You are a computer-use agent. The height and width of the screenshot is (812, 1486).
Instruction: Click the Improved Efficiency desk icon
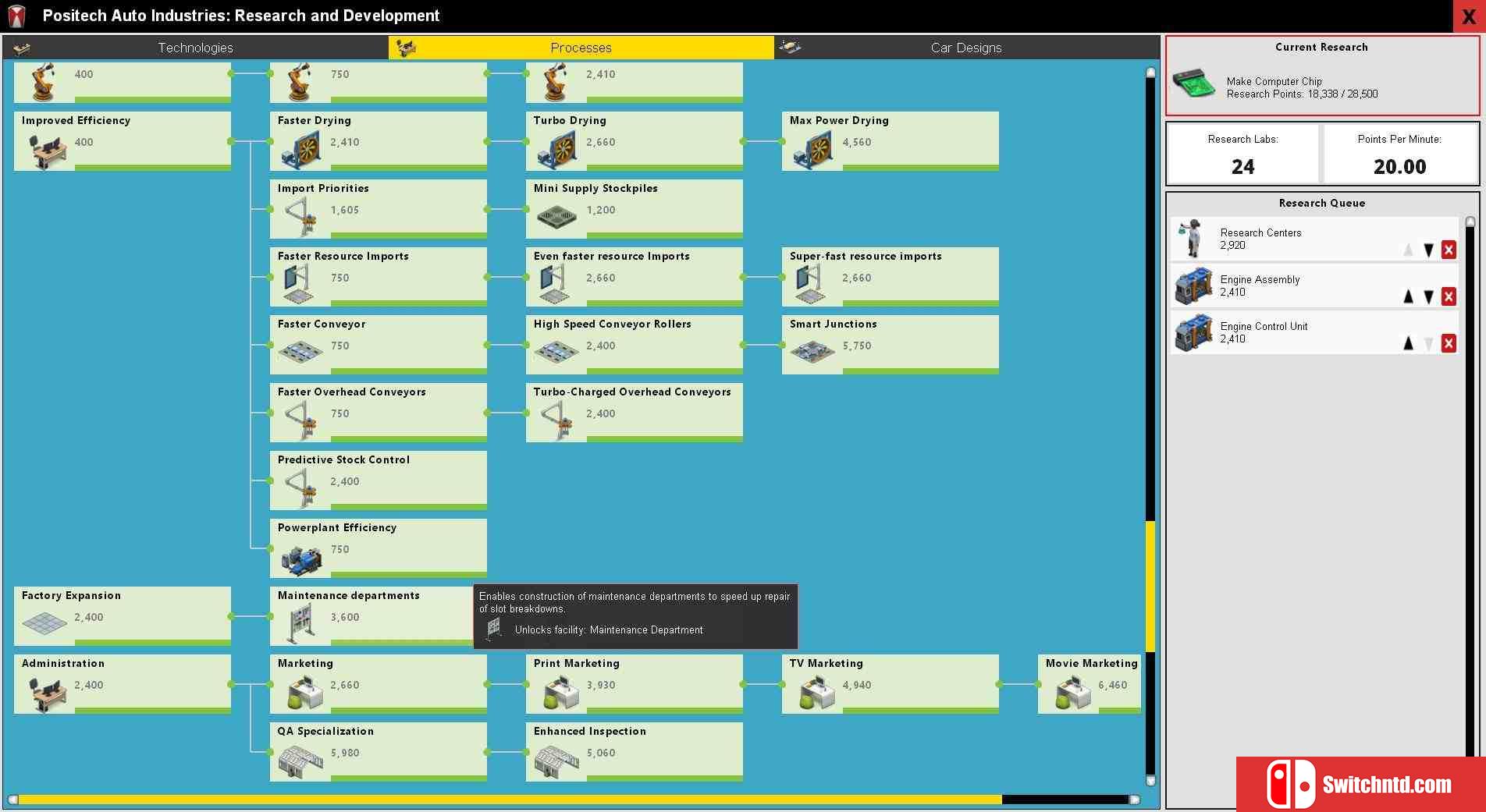pyautogui.click(x=48, y=150)
